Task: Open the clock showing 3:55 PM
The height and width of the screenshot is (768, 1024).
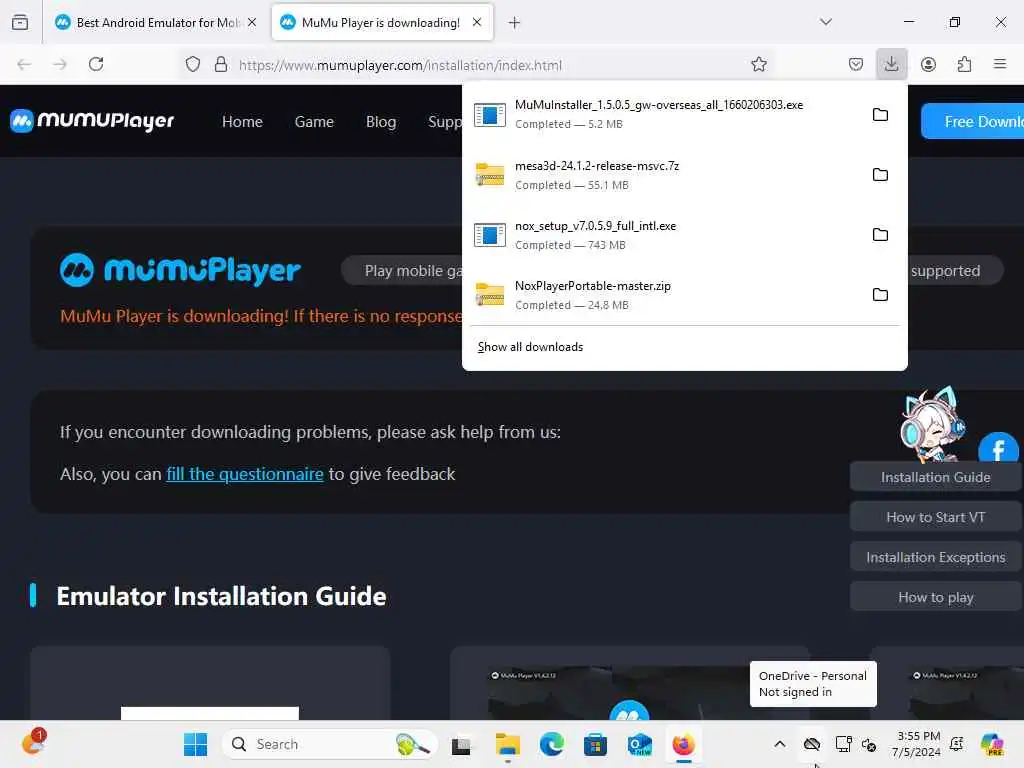Action: [x=917, y=744]
